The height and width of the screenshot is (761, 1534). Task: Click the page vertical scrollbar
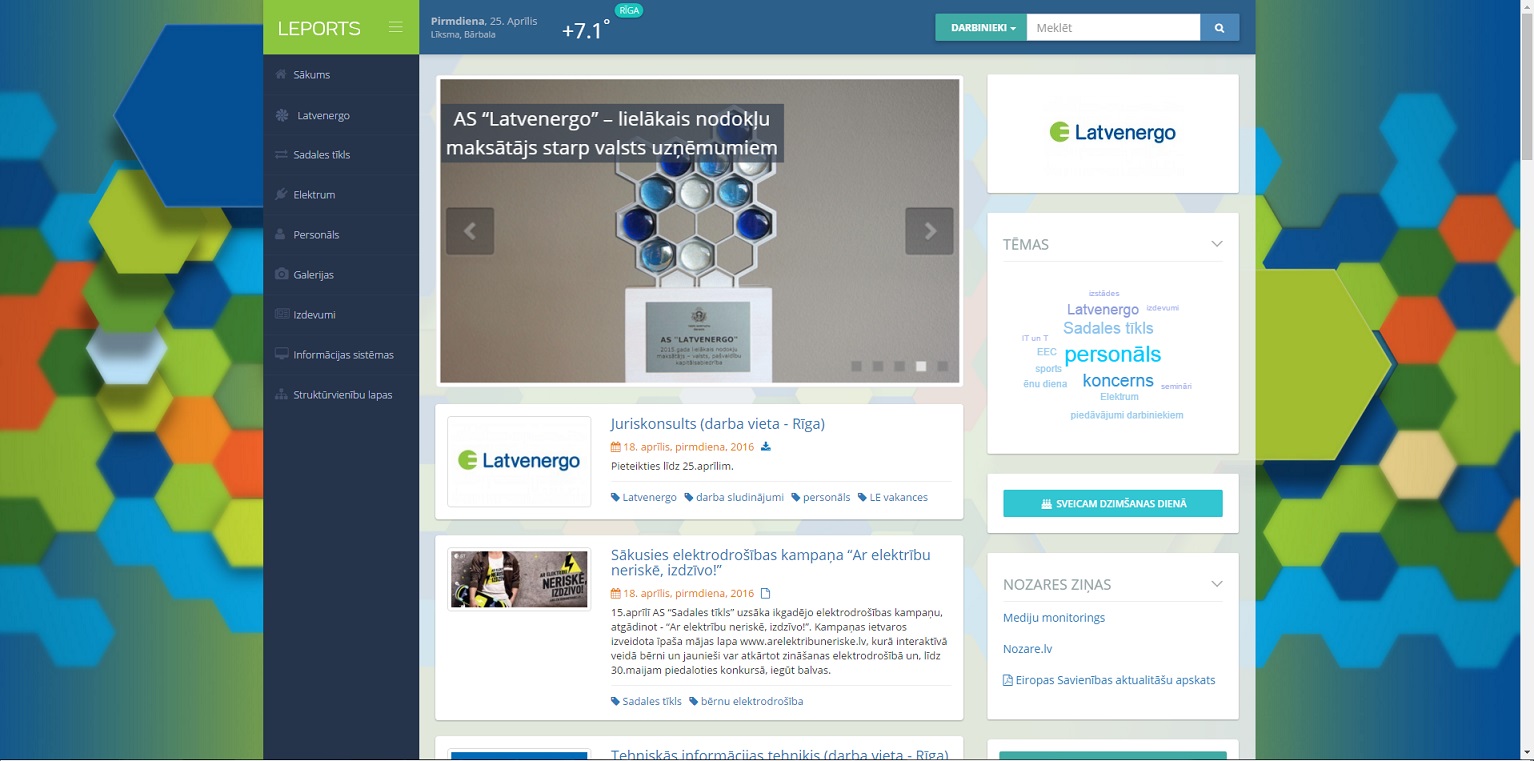1526,380
